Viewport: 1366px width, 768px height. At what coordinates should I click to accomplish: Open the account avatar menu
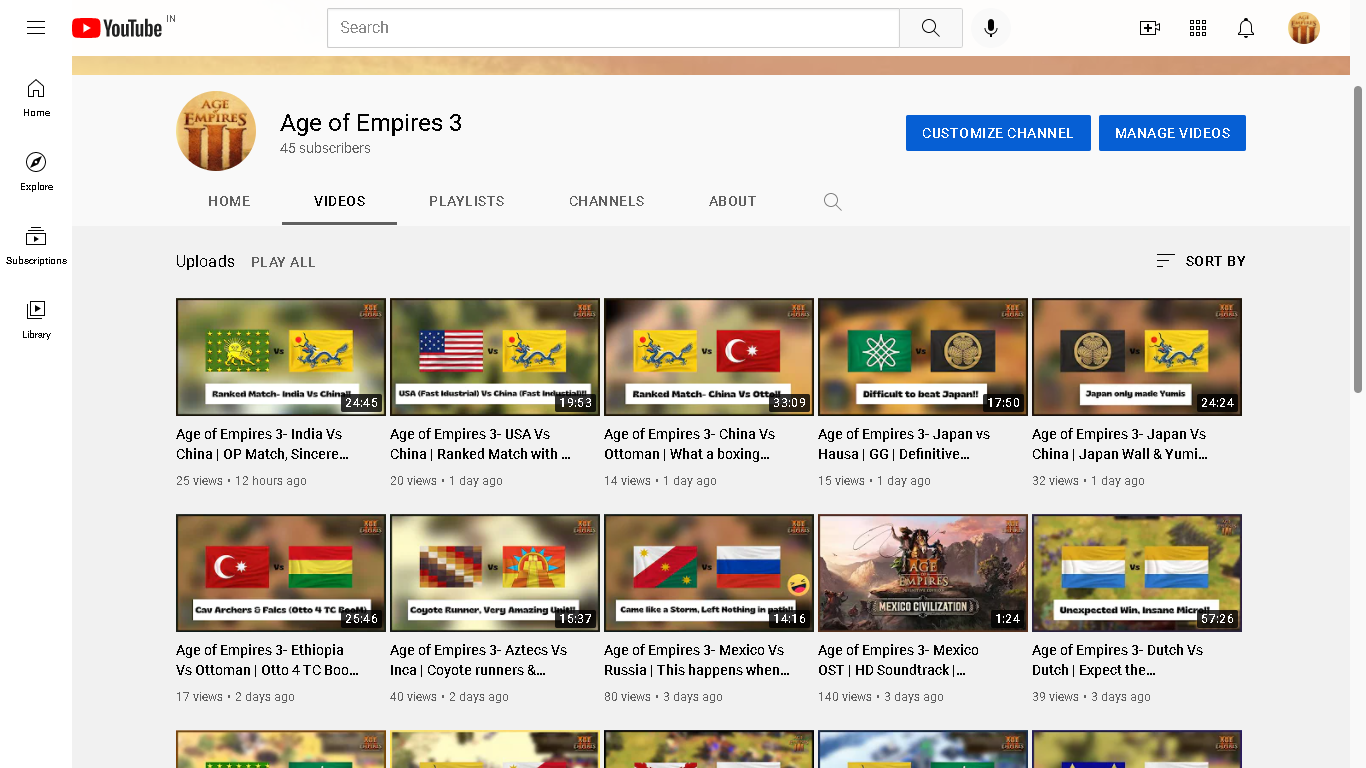pos(1304,28)
